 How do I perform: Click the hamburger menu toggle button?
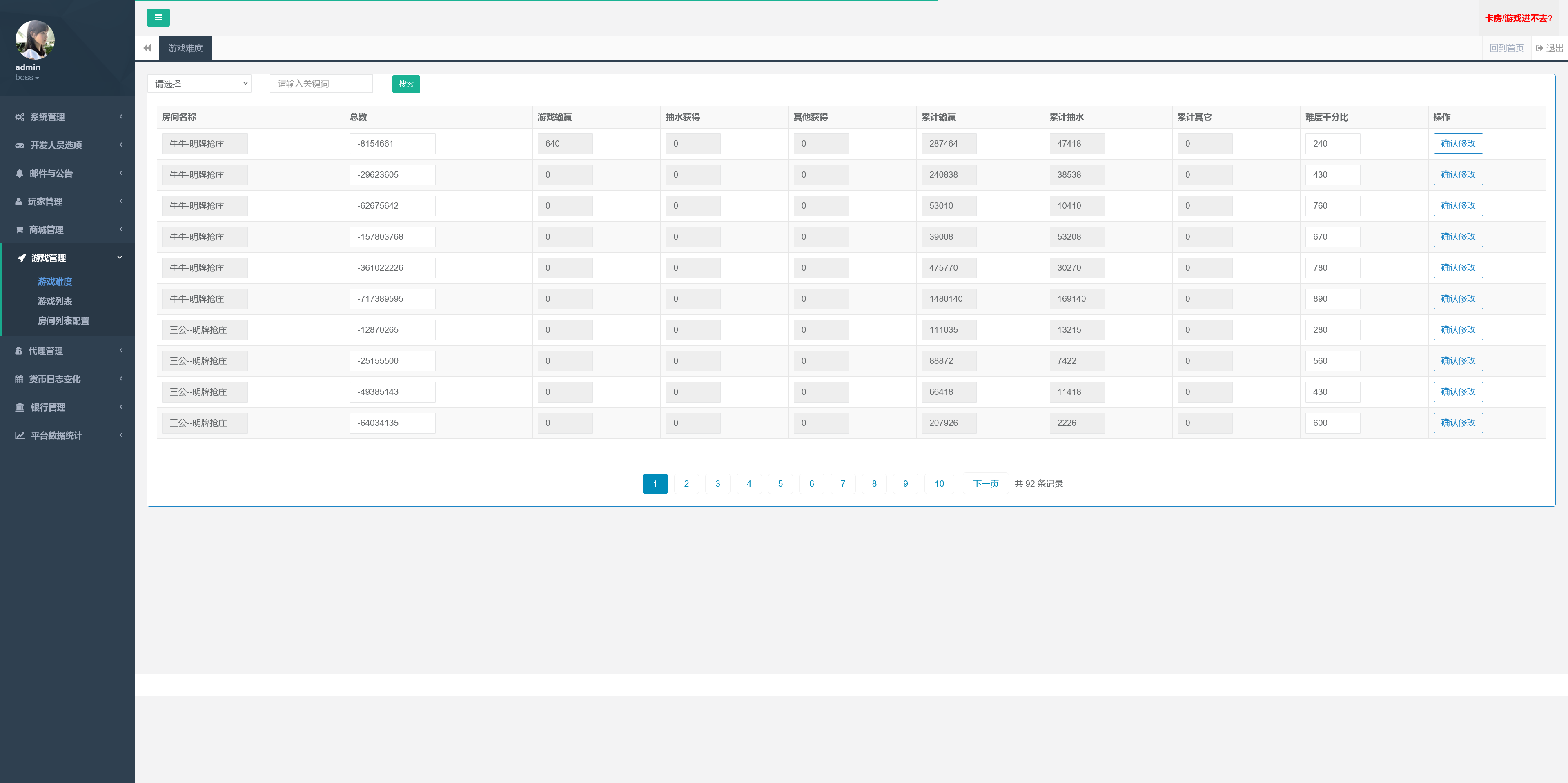(158, 18)
